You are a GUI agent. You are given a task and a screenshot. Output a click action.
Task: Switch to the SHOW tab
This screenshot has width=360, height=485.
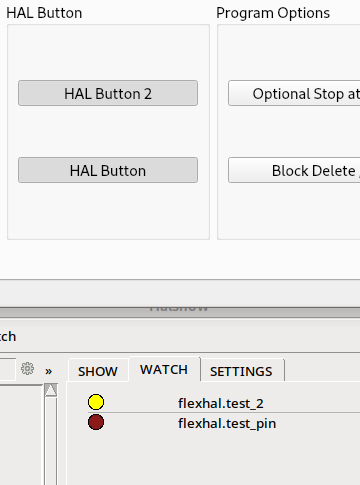tap(98, 371)
